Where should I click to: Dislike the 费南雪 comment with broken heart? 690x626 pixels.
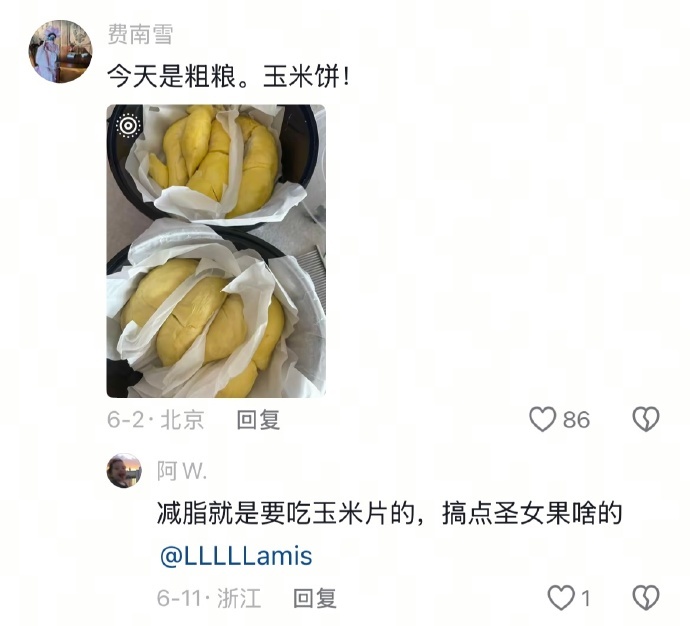pos(646,419)
